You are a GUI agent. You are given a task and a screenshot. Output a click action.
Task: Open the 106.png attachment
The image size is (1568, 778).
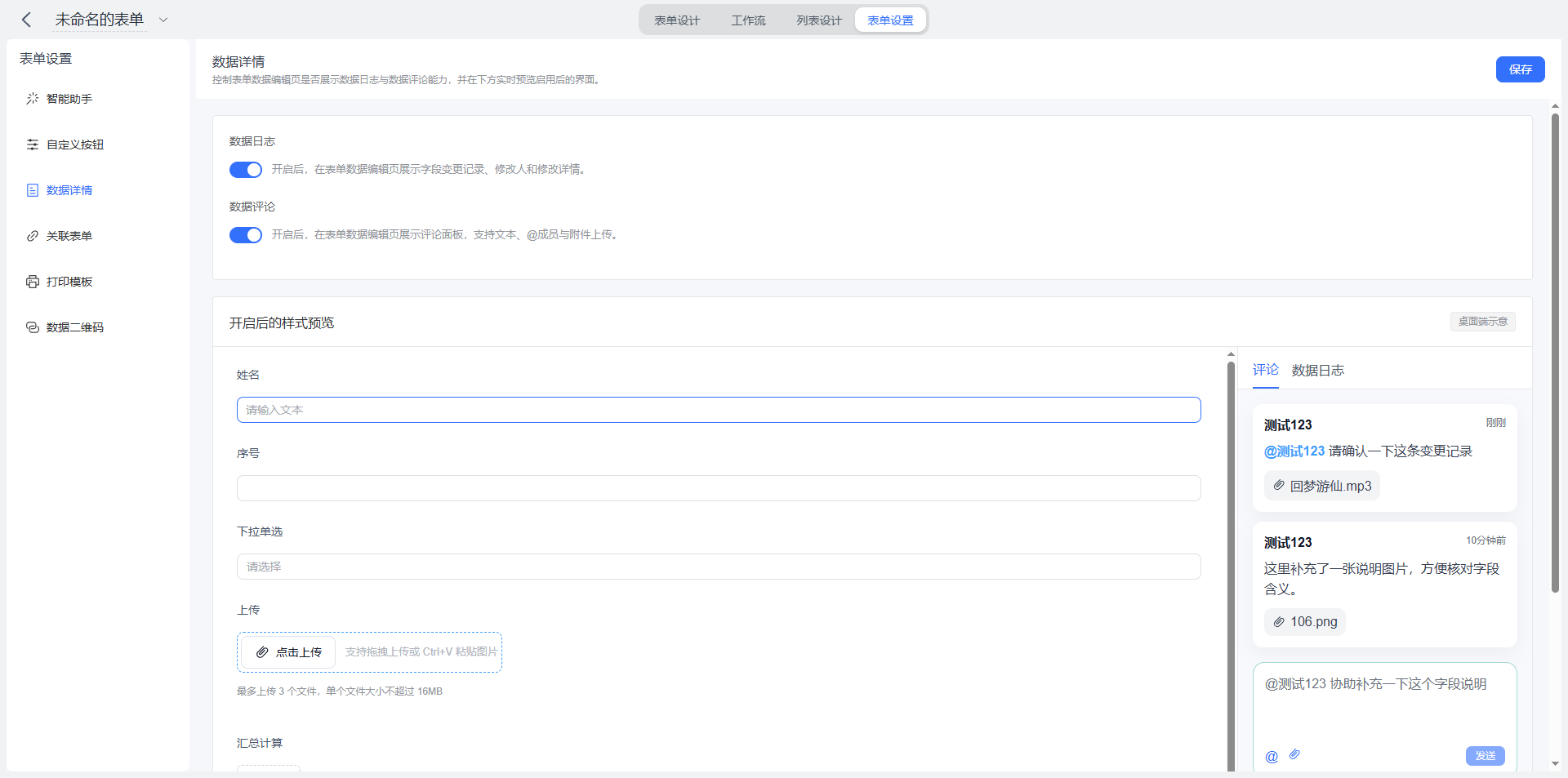[1305, 622]
